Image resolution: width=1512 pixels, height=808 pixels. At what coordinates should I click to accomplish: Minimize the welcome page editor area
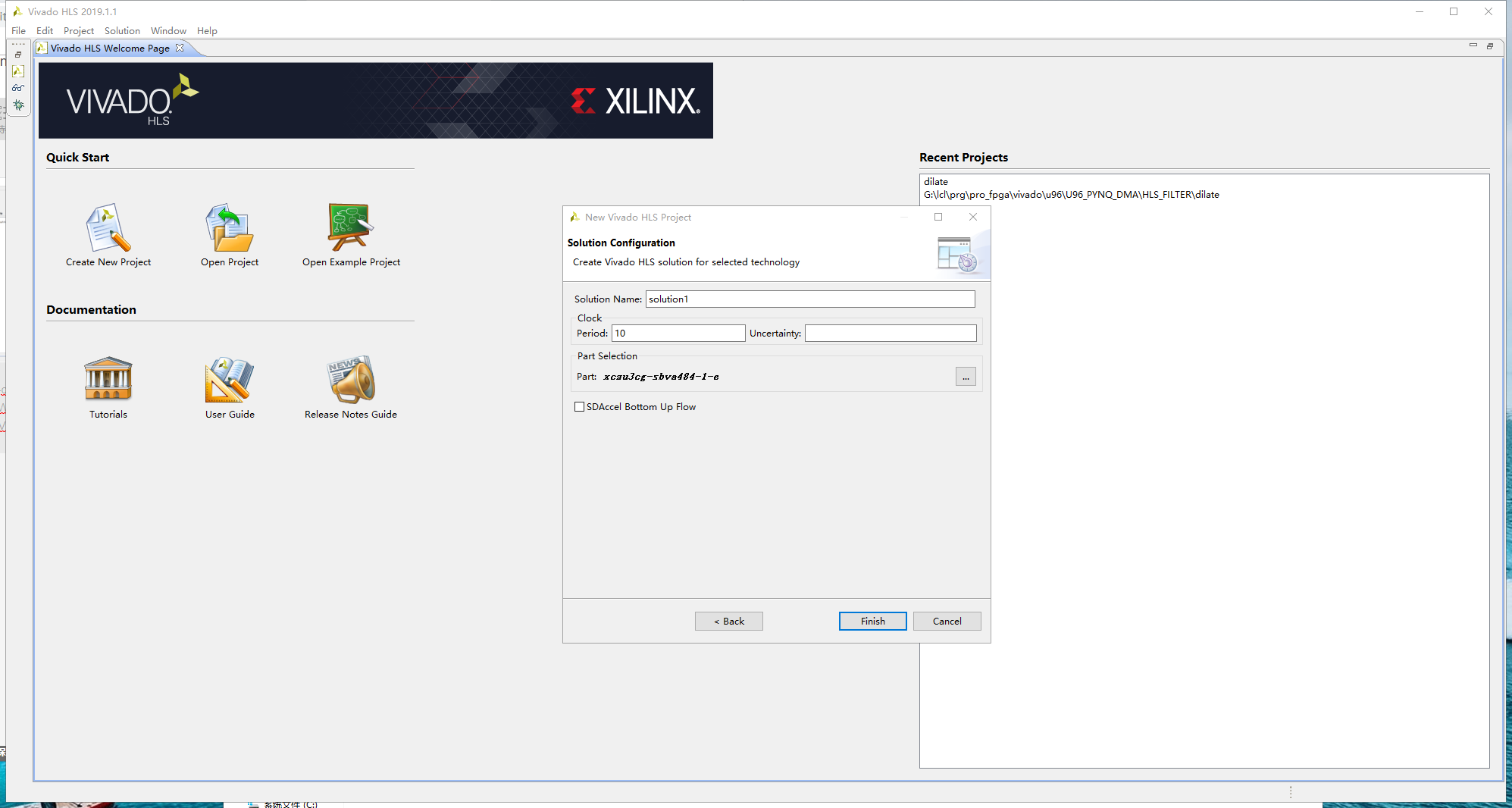pyautogui.click(x=1473, y=46)
